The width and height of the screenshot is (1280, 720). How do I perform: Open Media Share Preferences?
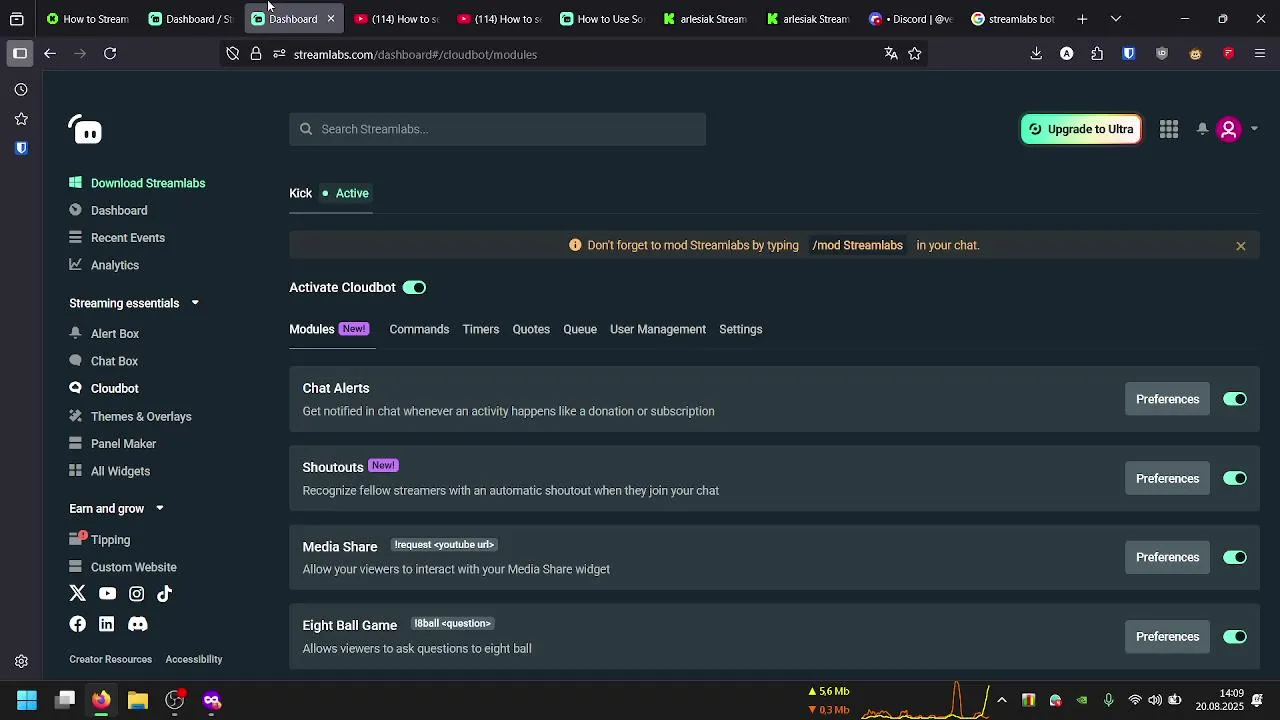click(x=1167, y=558)
